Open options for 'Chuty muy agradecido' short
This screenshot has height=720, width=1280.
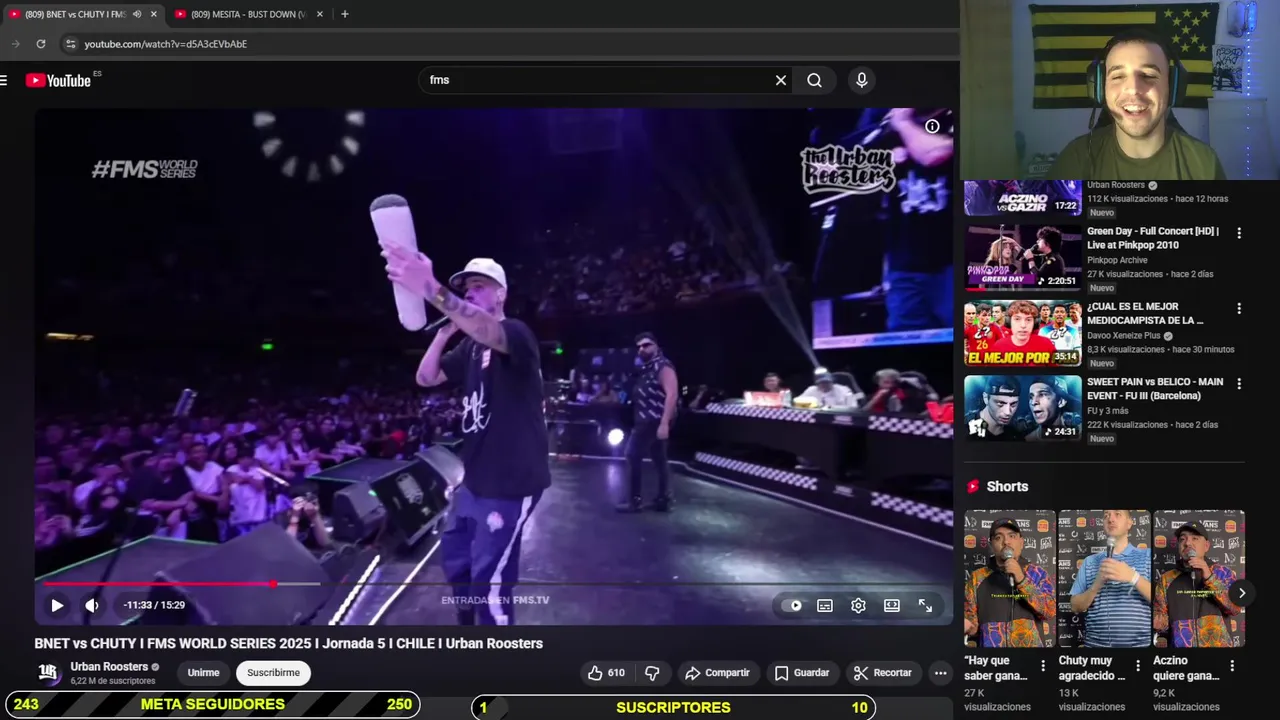pos(1137,666)
